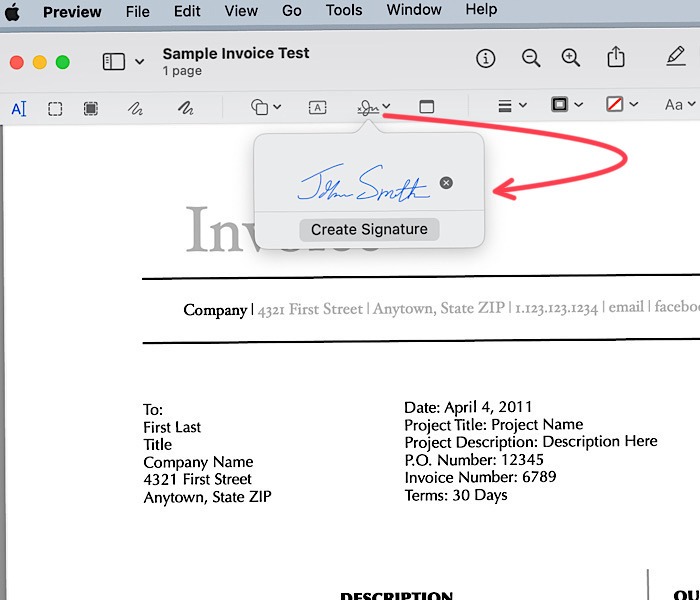Click the Zoom Out magnifier icon
700x600 pixels.
coord(530,59)
